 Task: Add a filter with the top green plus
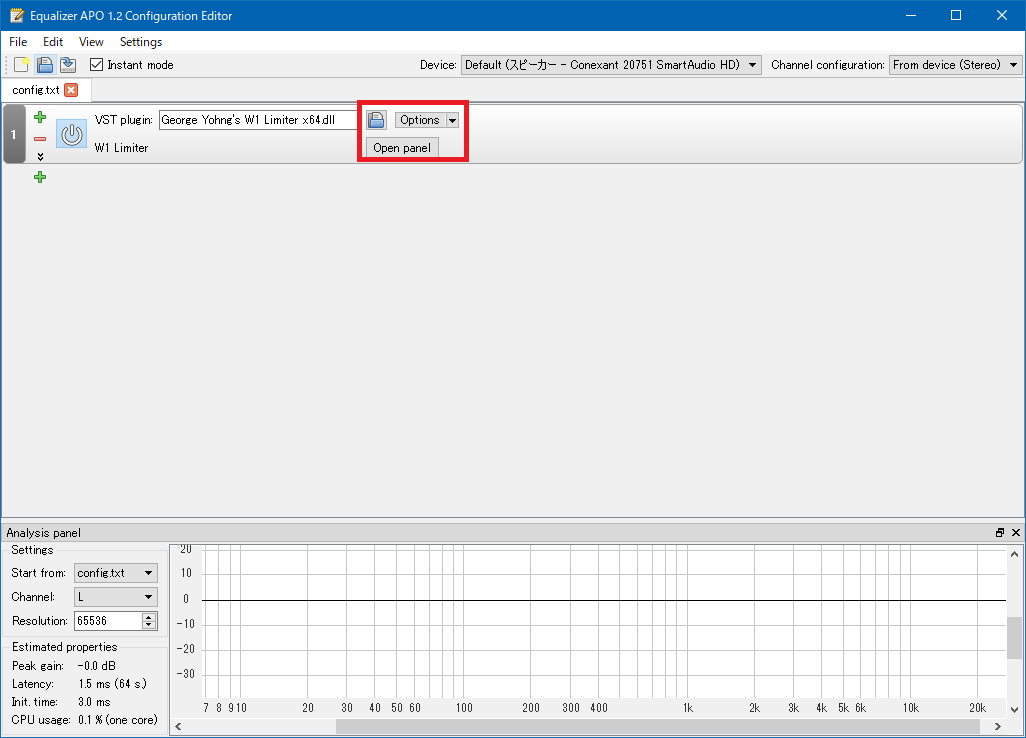coord(40,117)
